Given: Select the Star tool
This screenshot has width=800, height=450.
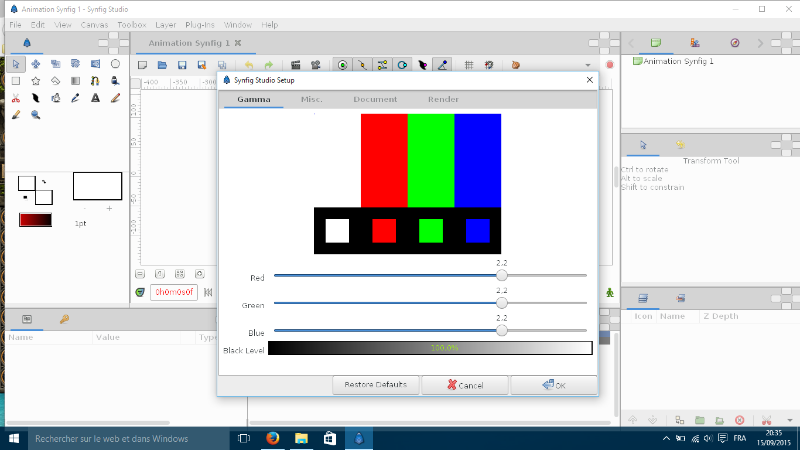Looking at the screenshot, I should (x=35, y=81).
